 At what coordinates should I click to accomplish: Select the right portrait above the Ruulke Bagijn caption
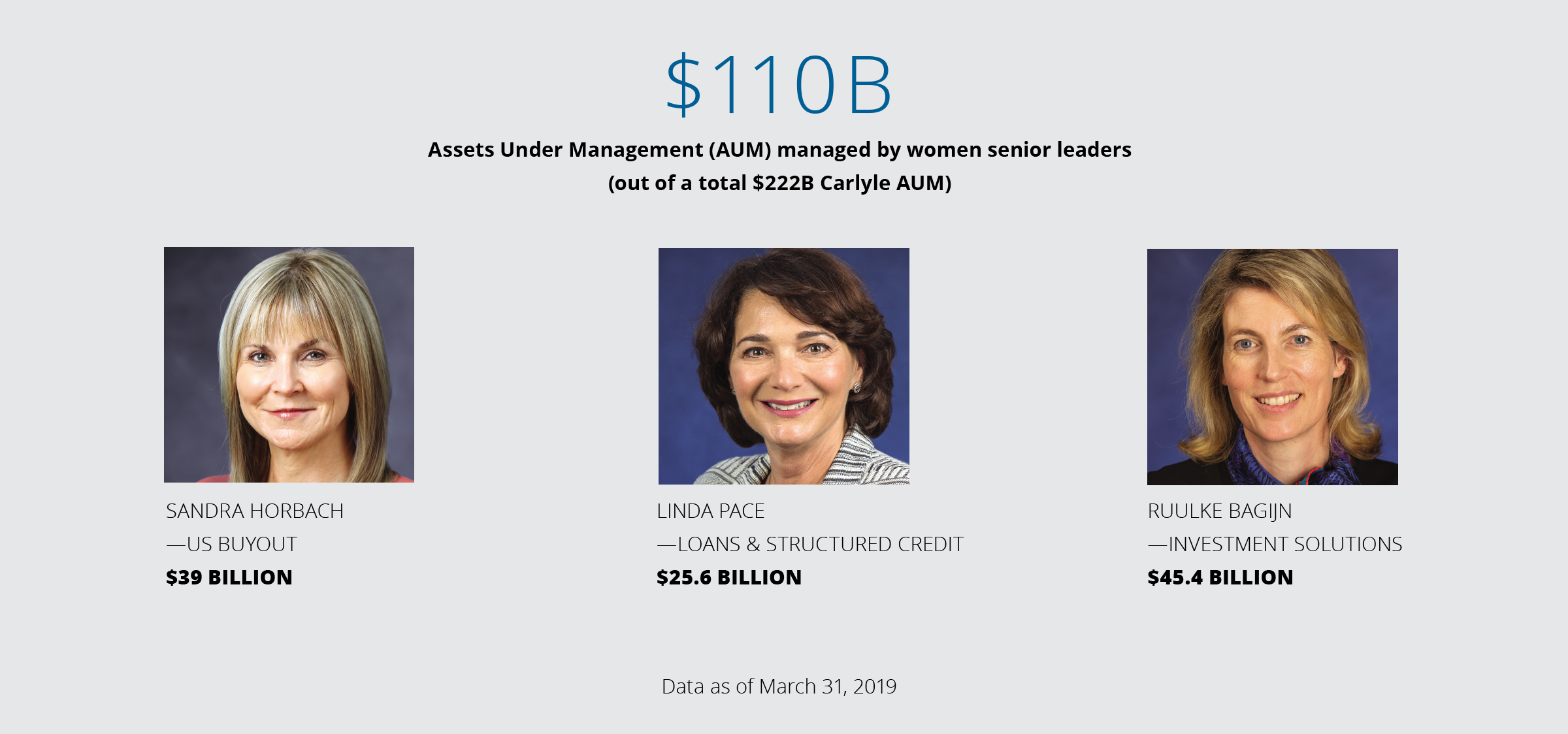[x=1273, y=367]
